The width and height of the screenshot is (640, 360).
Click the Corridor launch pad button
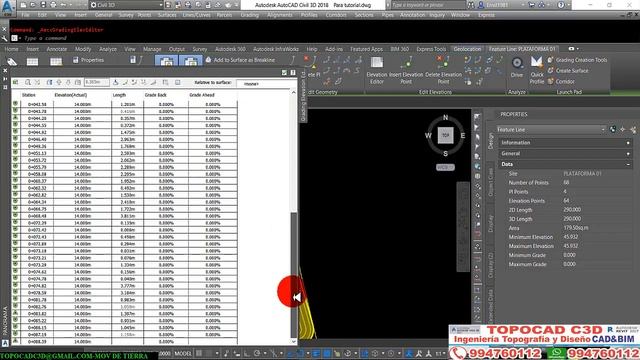(x=561, y=82)
